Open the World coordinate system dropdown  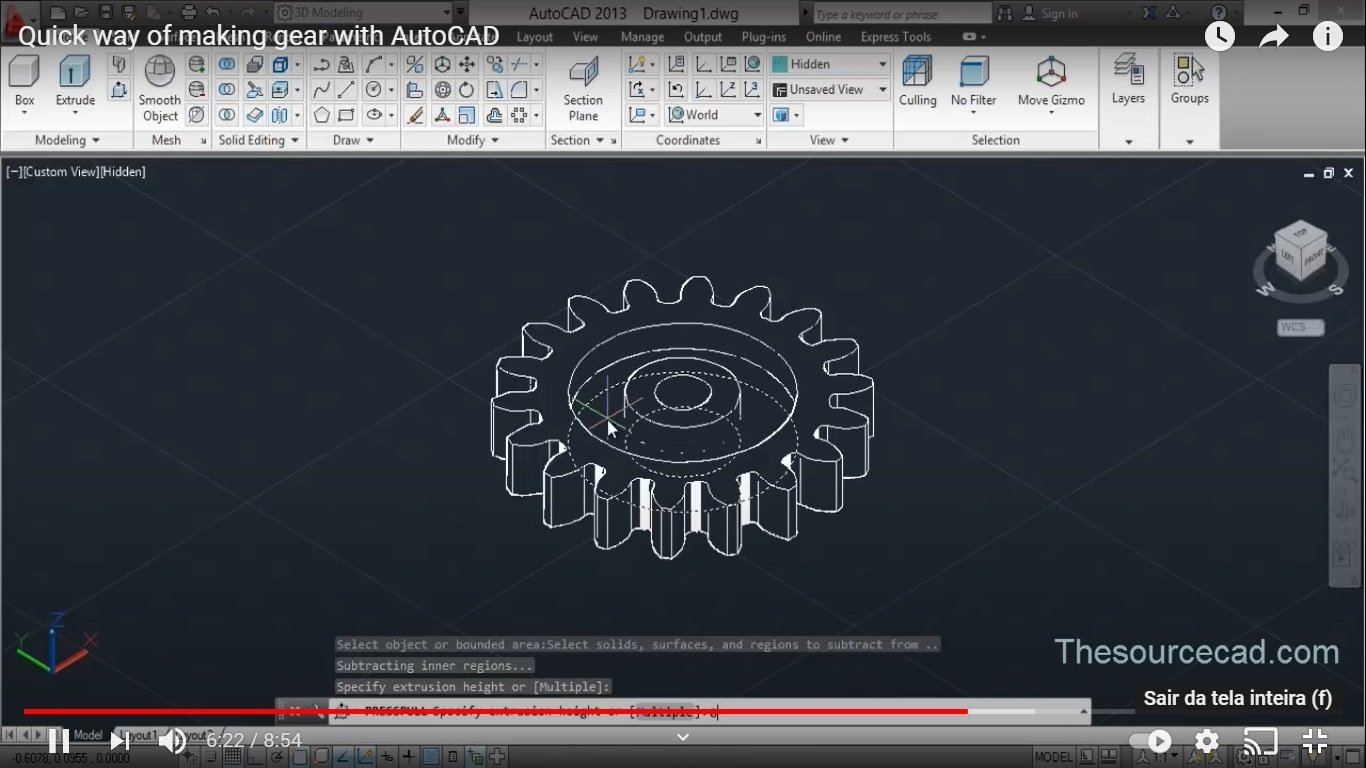[713, 114]
